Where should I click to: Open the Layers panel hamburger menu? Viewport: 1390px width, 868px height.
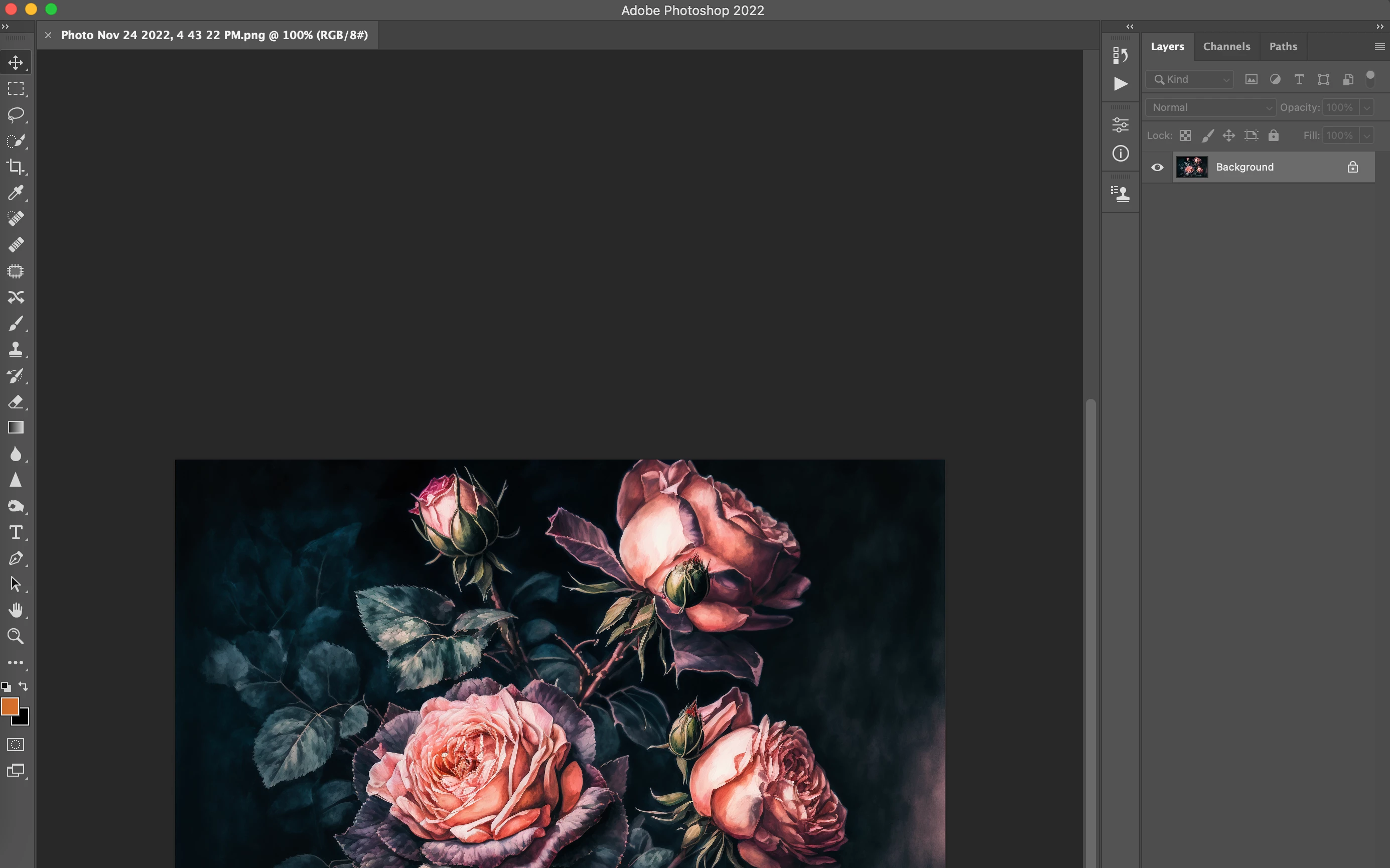pos(1379,47)
